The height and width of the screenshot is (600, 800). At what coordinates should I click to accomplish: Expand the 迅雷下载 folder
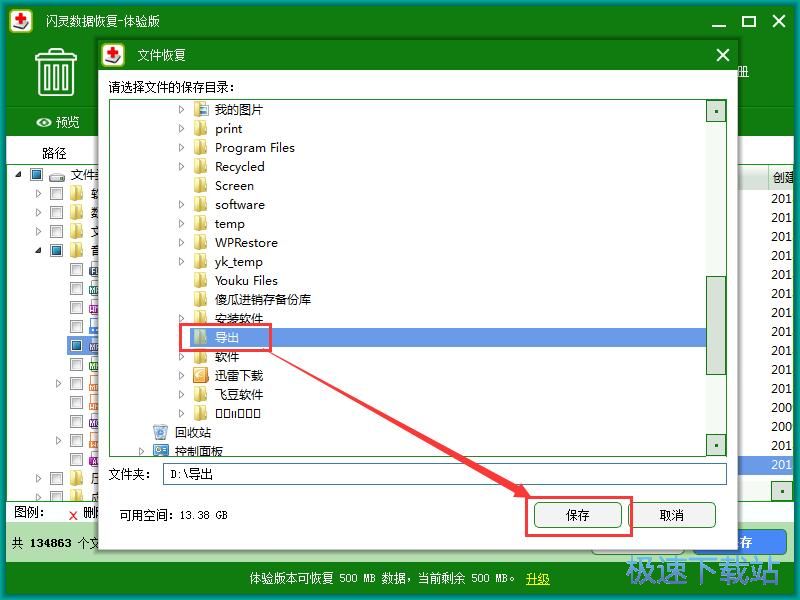tap(181, 376)
